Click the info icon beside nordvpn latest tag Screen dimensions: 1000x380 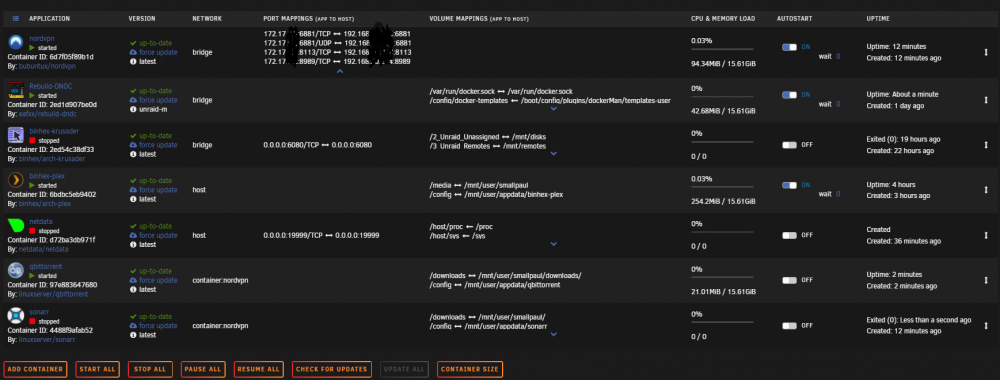coord(133,62)
